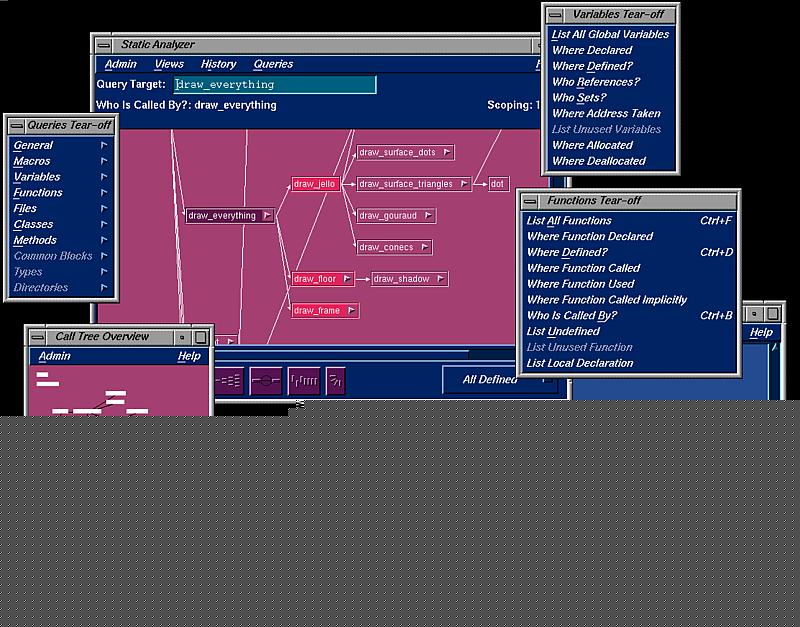The width and height of the screenshot is (800, 627).
Task: Click the dashed-lines tree view toolbar icon
Action: (x=228, y=381)
